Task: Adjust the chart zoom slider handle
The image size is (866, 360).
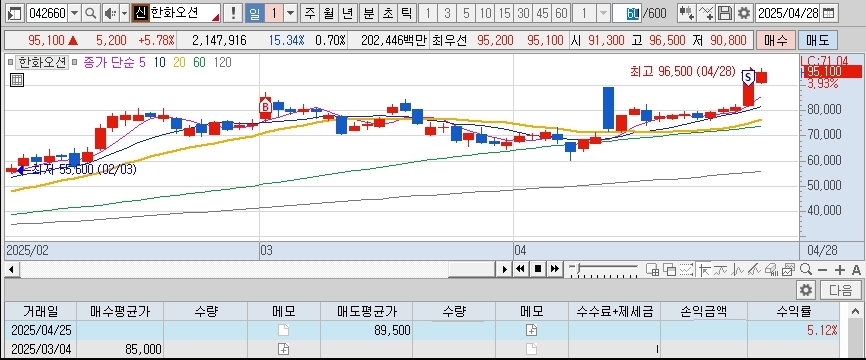Action: coord(578,267)
